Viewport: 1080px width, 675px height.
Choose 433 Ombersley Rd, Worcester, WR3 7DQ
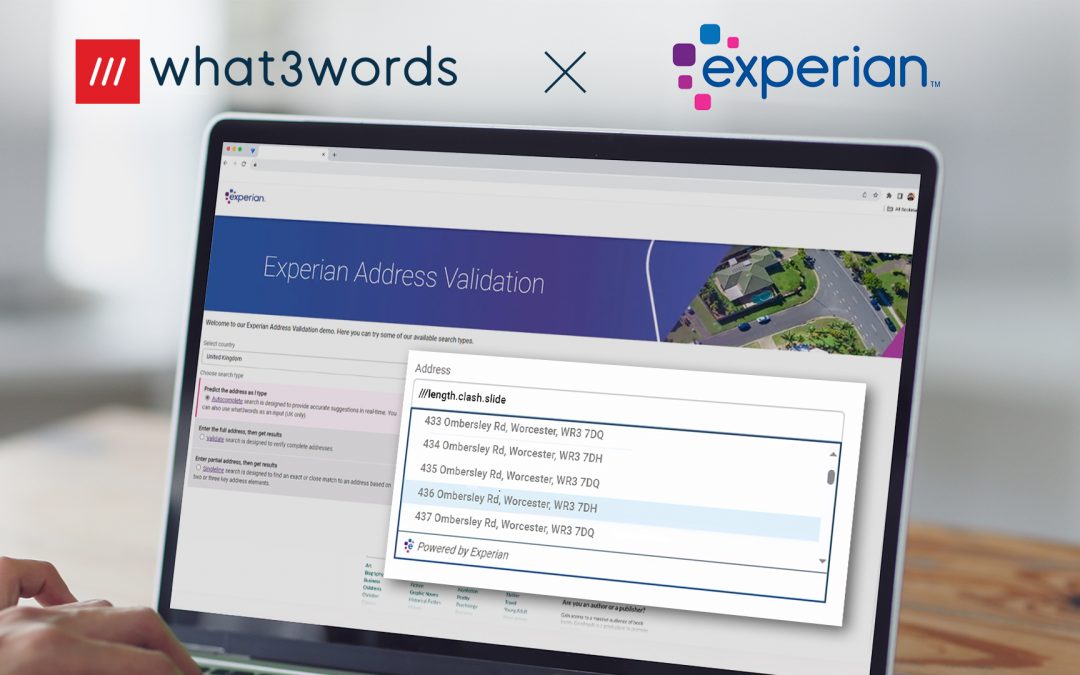(x=514, y=428)
